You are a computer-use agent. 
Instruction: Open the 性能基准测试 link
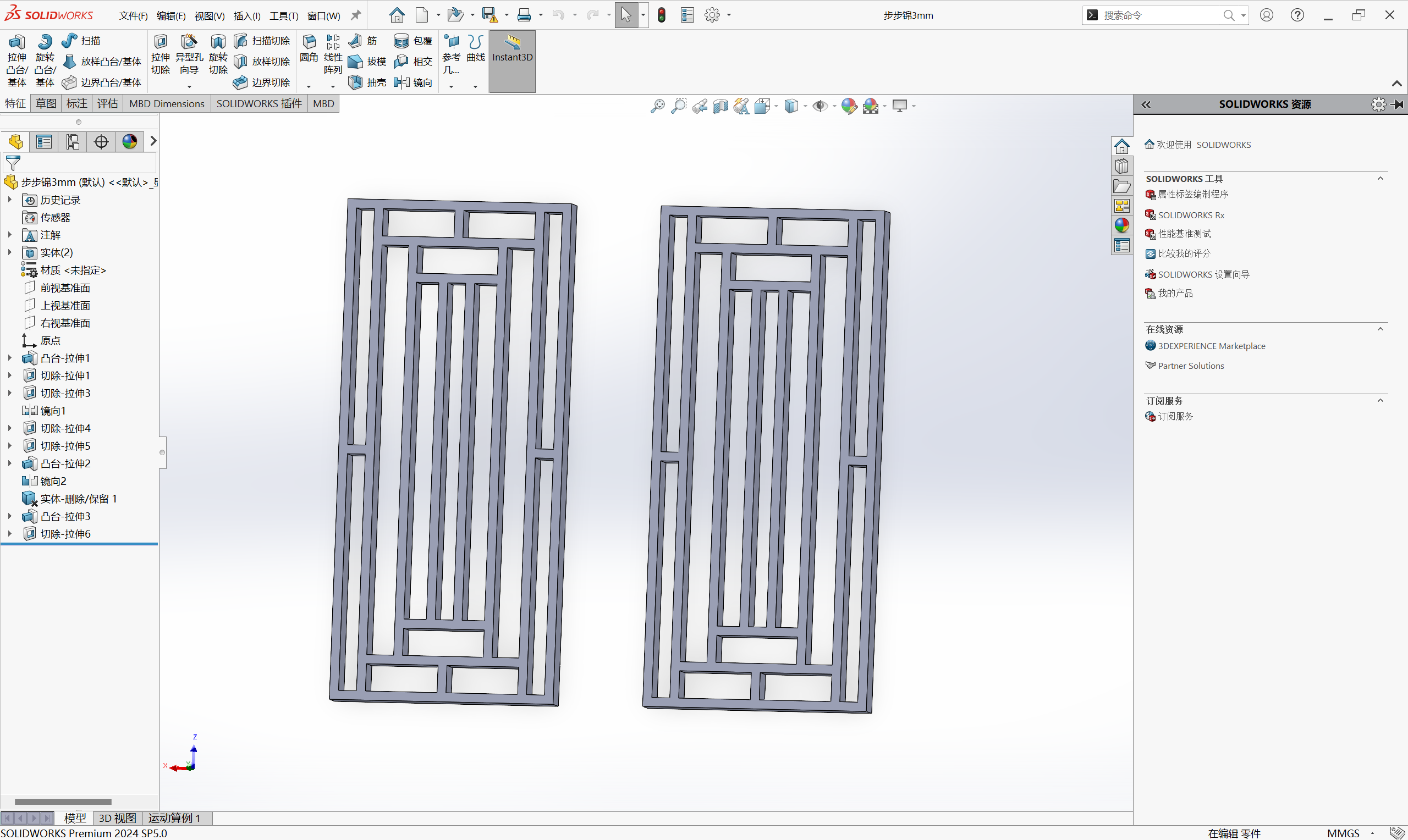point(1178,234)
